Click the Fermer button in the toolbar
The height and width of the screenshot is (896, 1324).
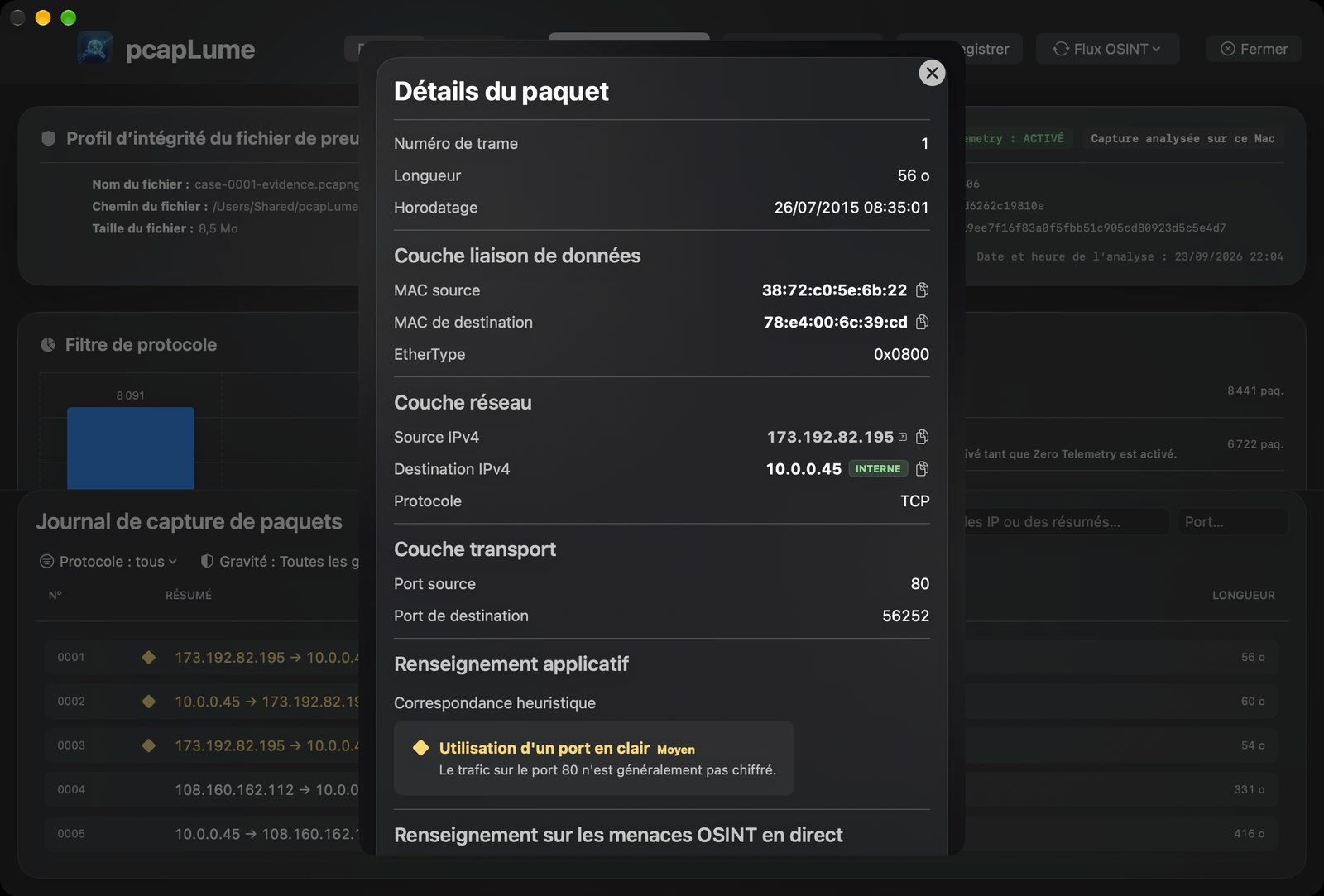tap(1254, 49)
